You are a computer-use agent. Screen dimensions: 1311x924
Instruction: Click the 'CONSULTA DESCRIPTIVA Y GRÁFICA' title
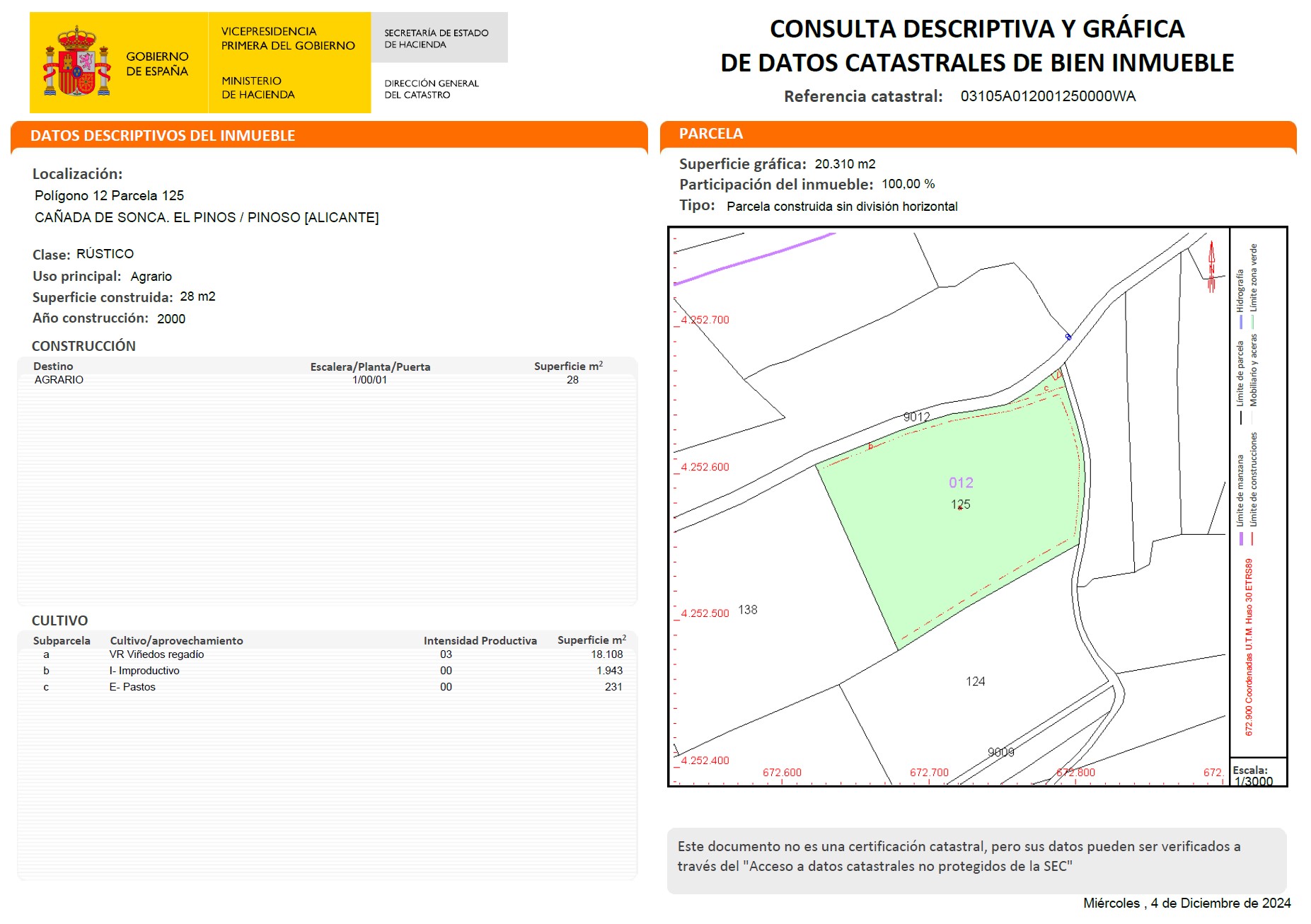977,29
